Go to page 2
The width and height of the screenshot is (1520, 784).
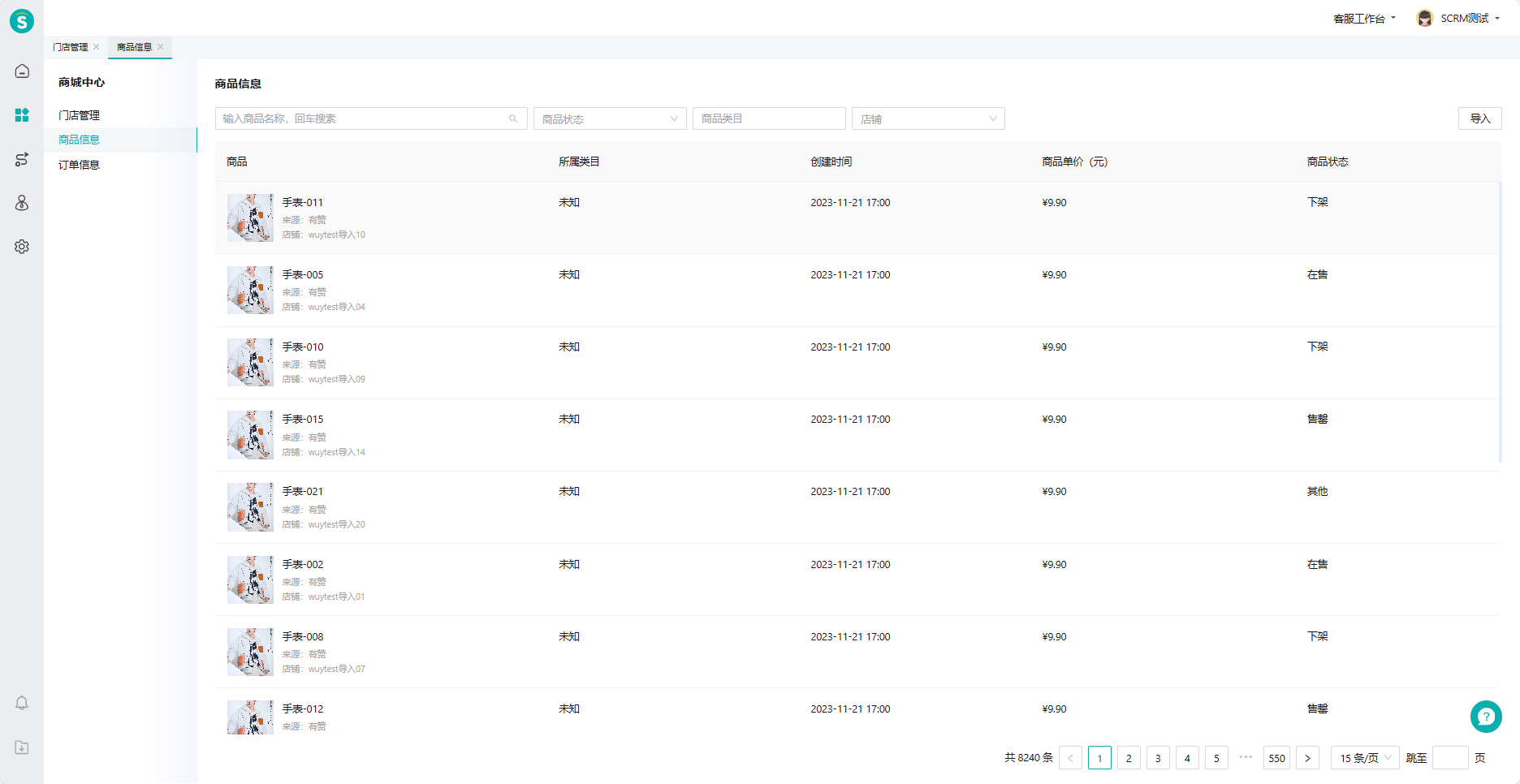1129,758
